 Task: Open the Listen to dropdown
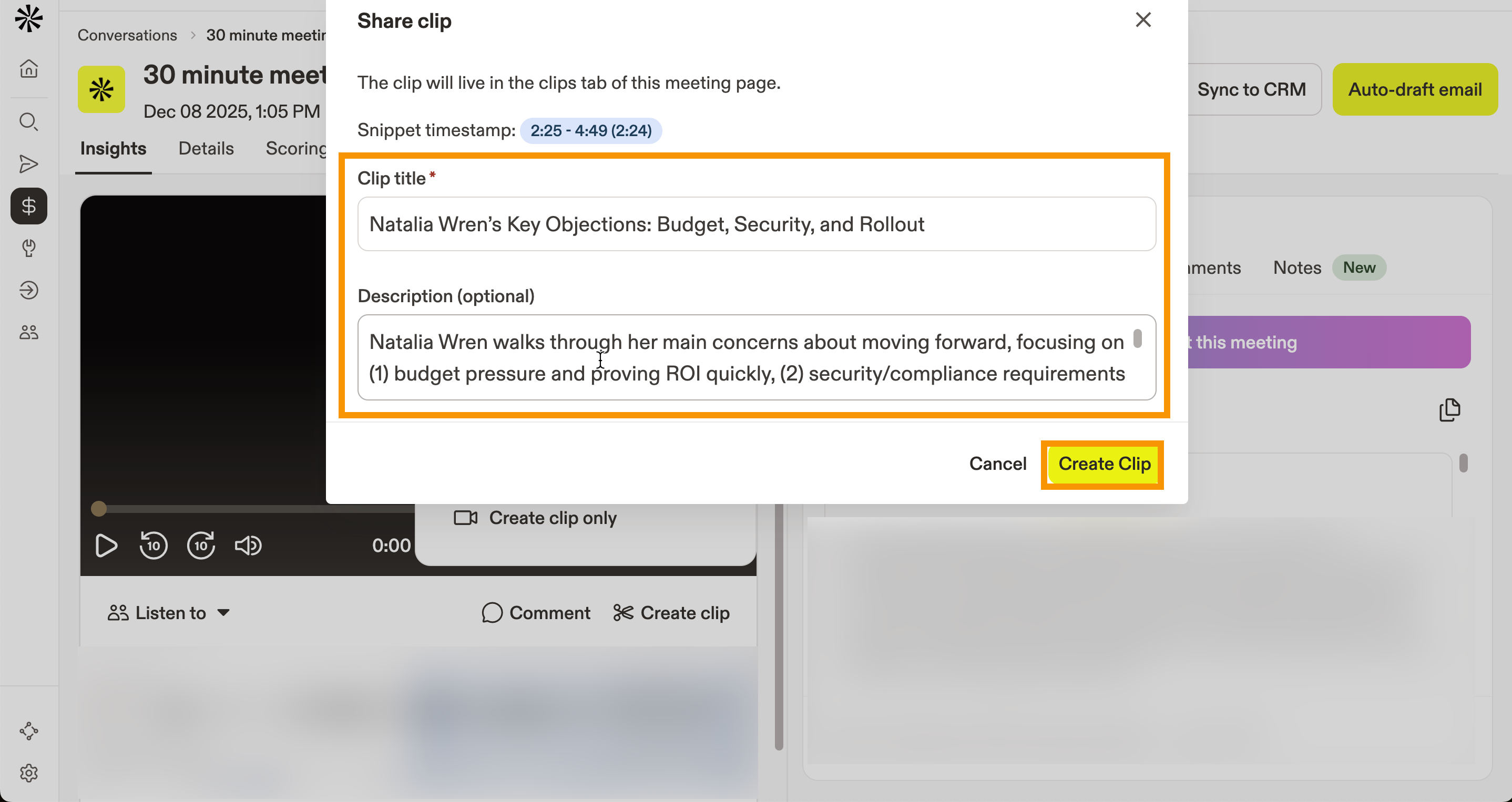pos(169,612)
